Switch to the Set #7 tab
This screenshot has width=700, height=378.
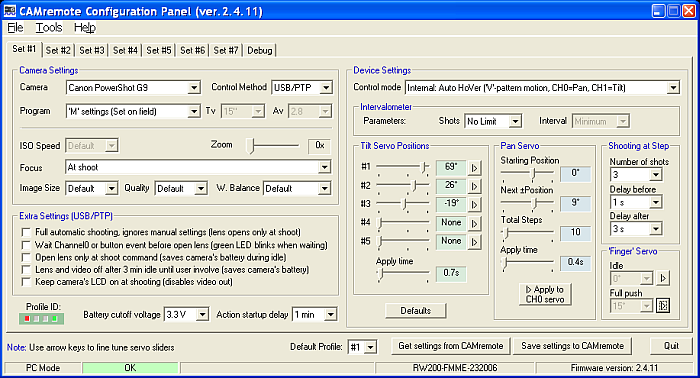pos(225,50)
